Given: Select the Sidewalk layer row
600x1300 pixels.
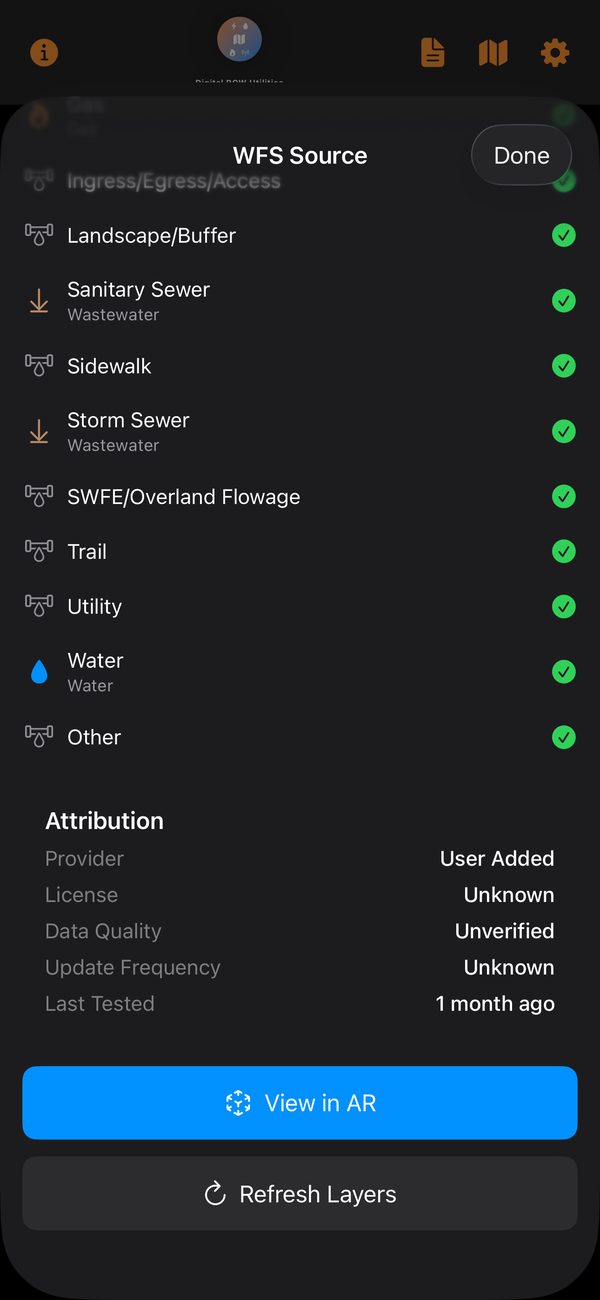Looking at the screenshot, I should pyautogui.click(x=300, y=366).
